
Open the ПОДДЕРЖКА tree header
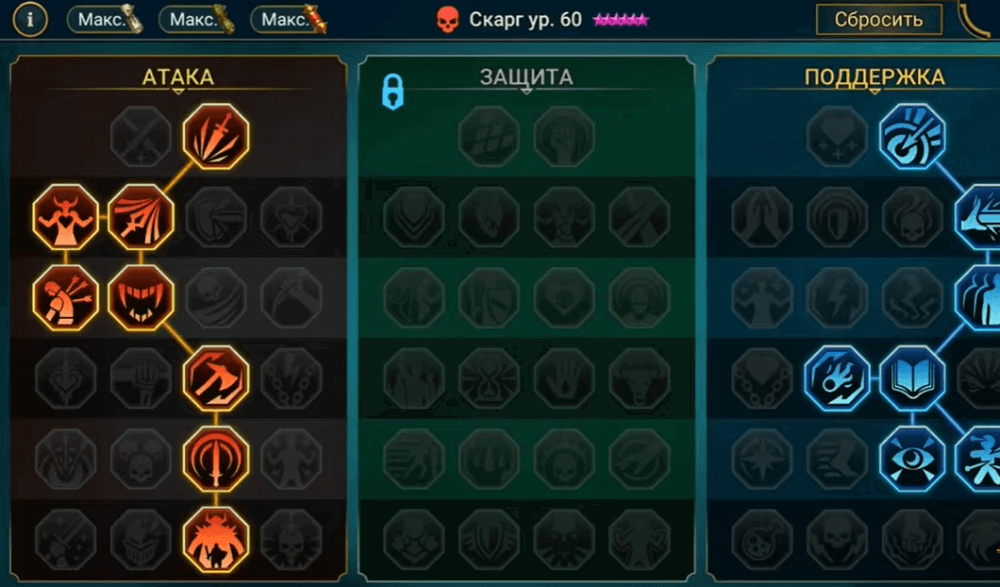pyautogui.click(x=874, y=77)
